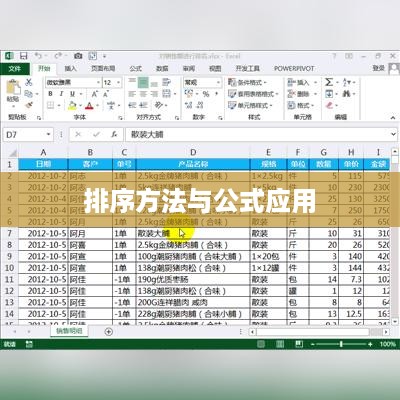Open the font name dropdown
The width and height of the screenshot is (400, 400).
(99, 82)
